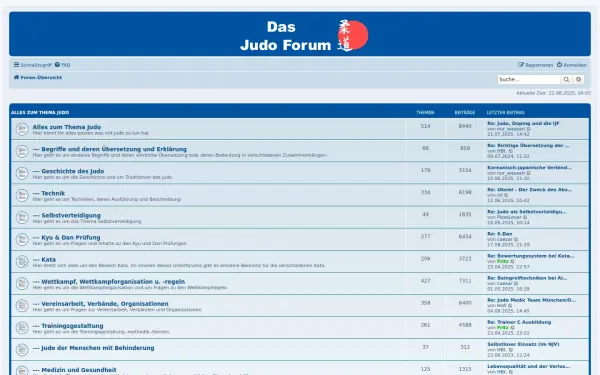
Task: Click forum icon beside Wettkampf, Wettkampforganisation
Action: [x=22, y=284]
